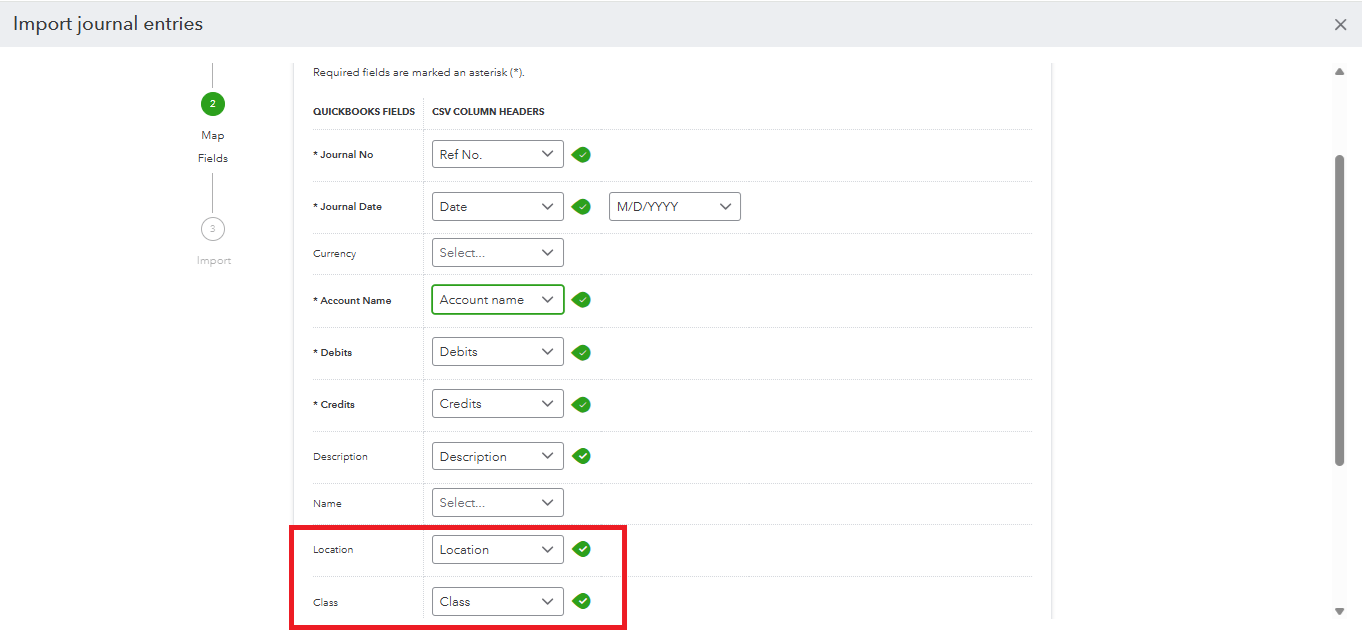The image size is (1362, 634).
Task: Click the scroll up arrow
Action: (1340, 72)
